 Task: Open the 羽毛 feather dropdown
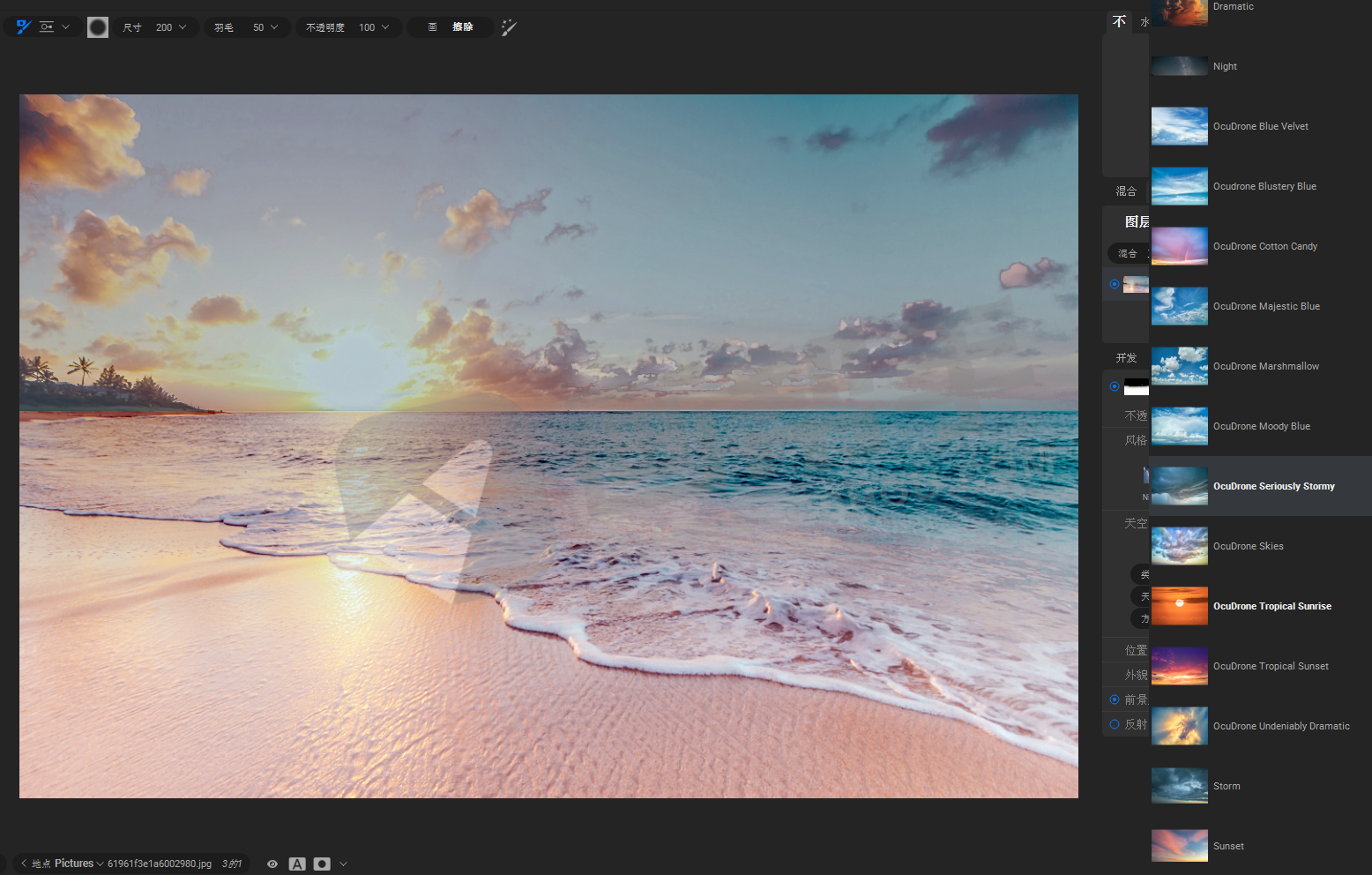(x=274, y=27)
